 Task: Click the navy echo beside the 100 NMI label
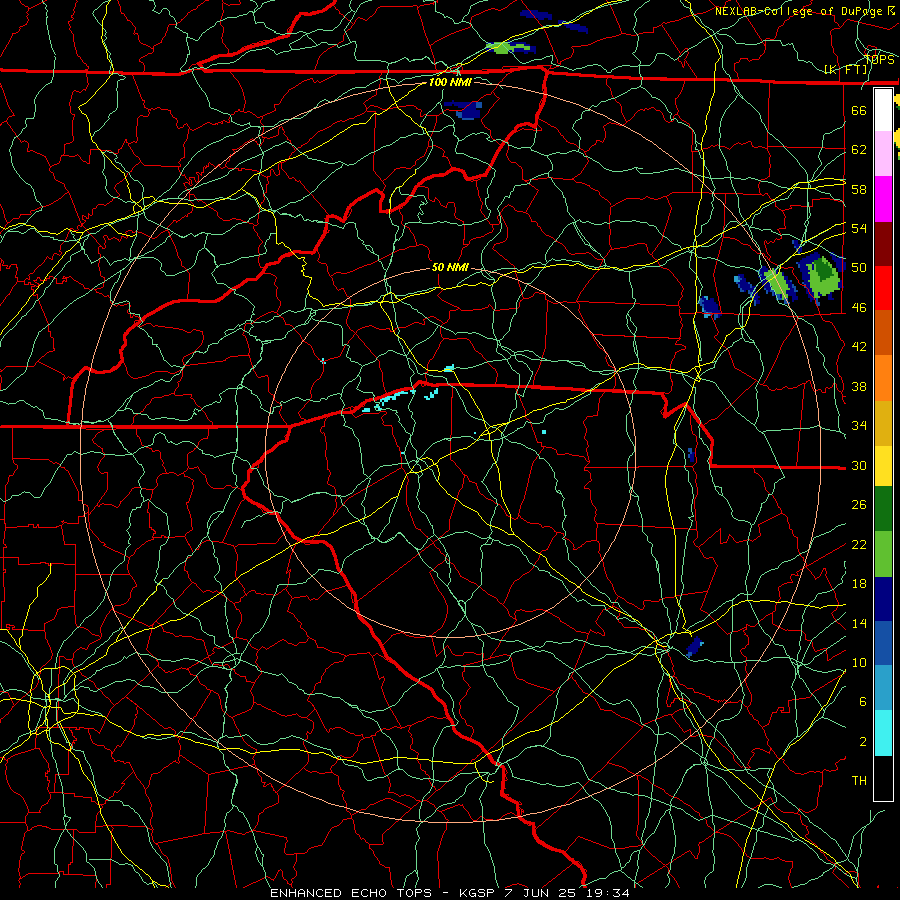pyautogui.click(x=467, y=109)
